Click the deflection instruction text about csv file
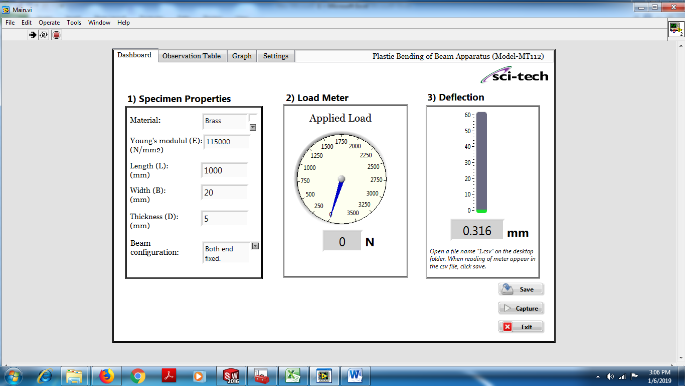Viewport: 685px width, 386px height. tap(482, 258)
